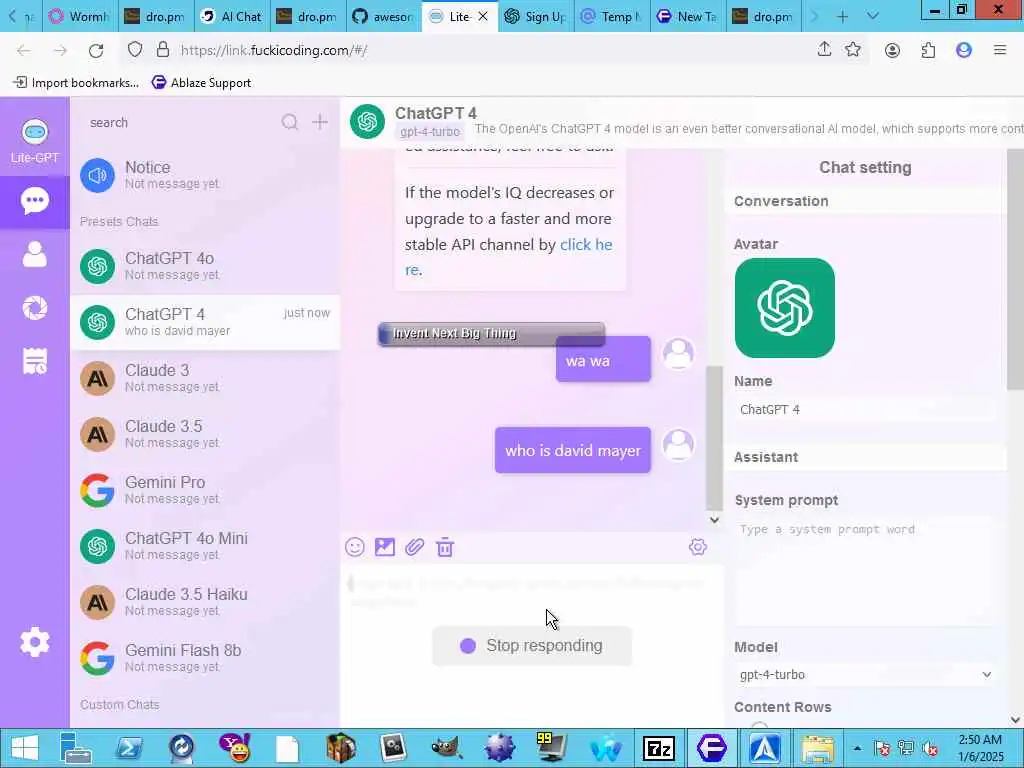Select ChatGPT 4o Mini preset chat
1024x768 pixels.
205,546
